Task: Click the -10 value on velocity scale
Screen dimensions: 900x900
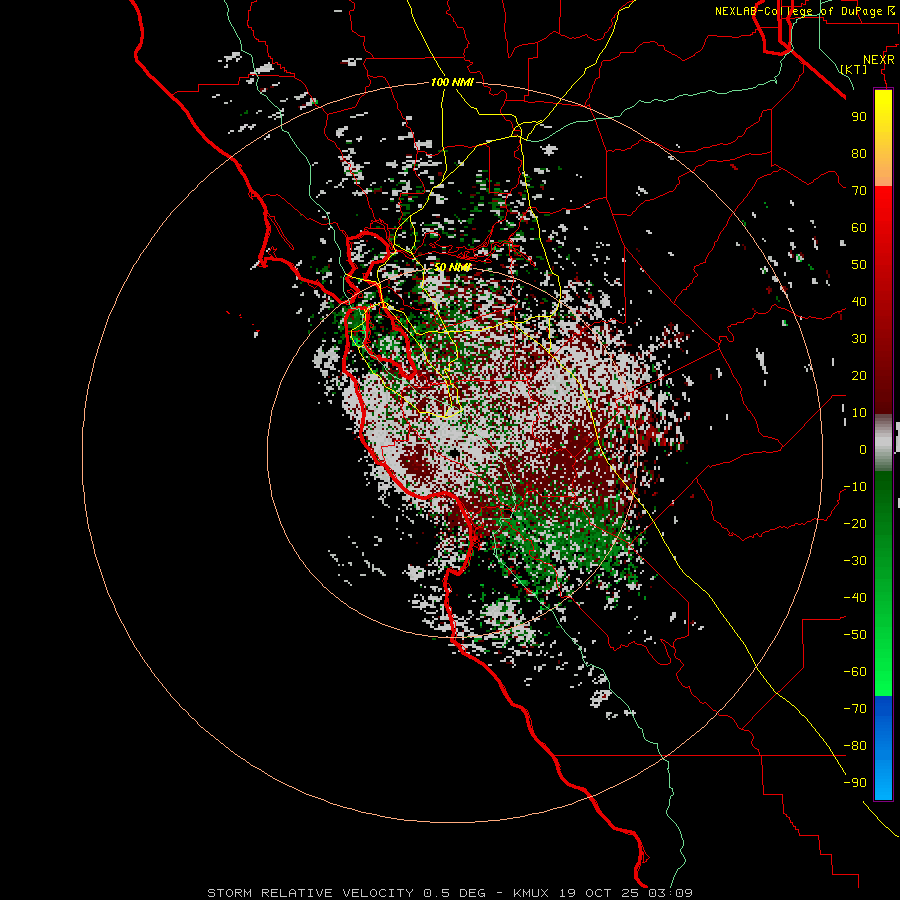Action: (x=855, y=487)
